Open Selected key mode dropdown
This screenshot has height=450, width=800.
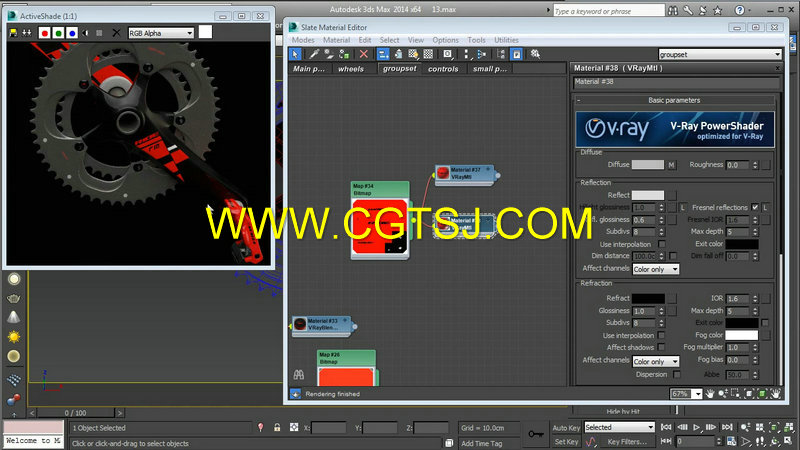pos(619,427)
